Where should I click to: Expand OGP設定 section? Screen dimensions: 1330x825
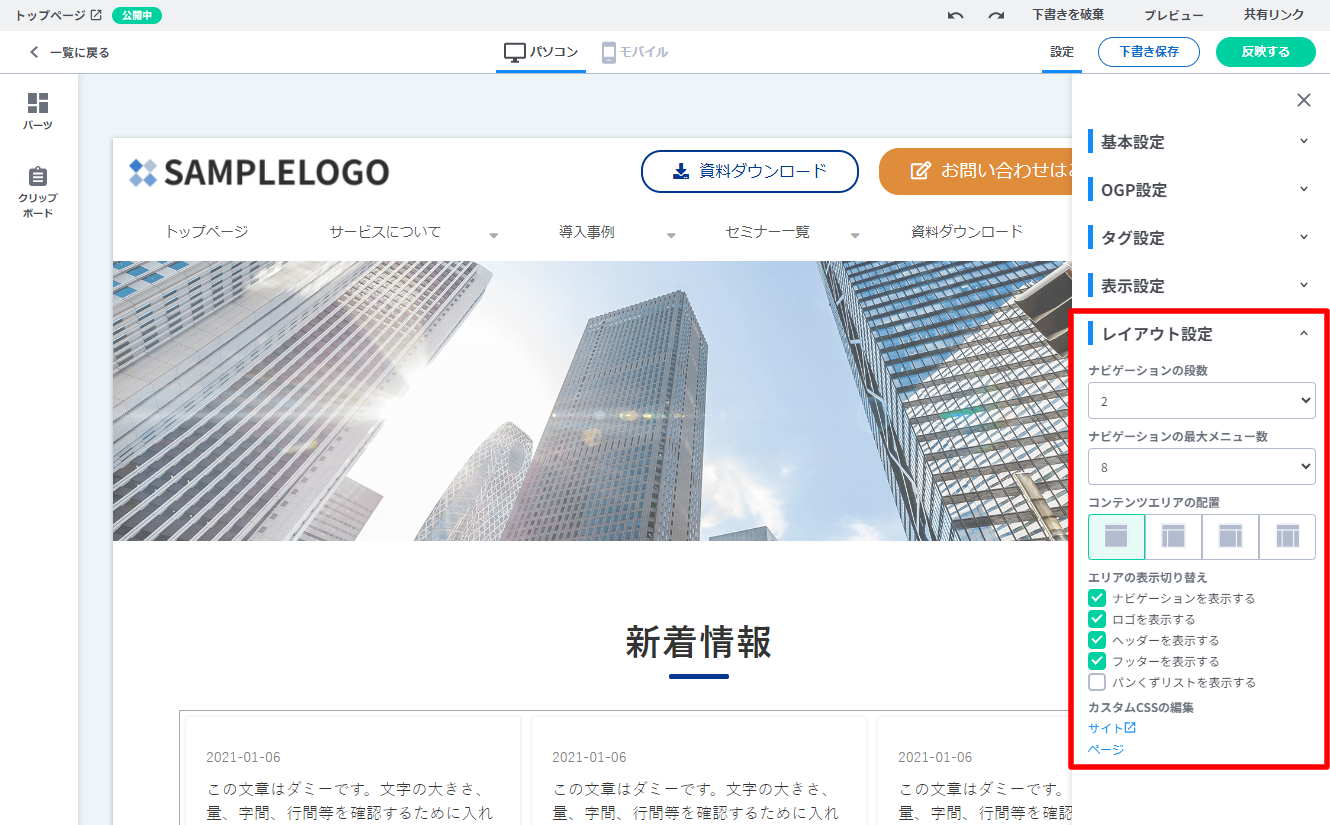[1200, 190]
